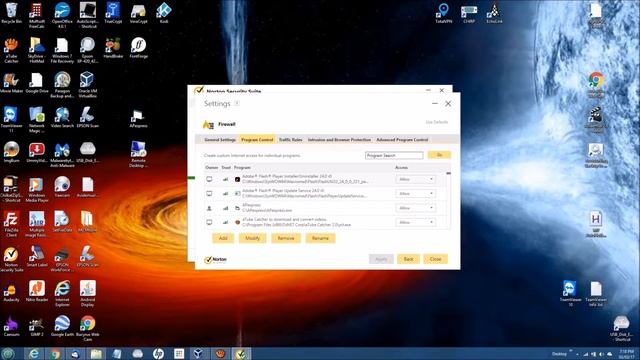
Task: Open Malwarebytes Anti-Malware desktop icon
Action: tap(62, 154)
